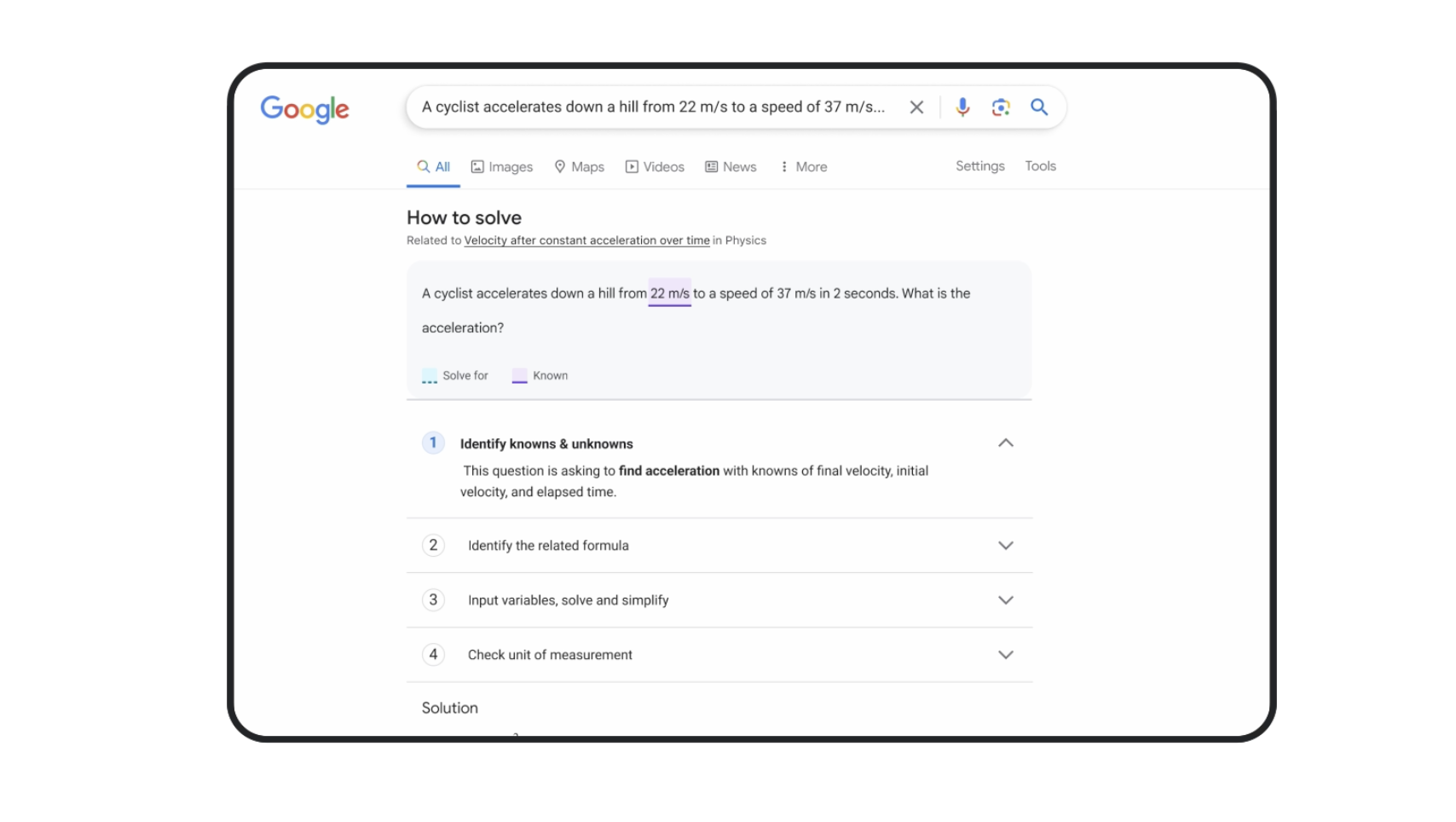This screenshot has height=822, width=1456.
Task: Collapse step 1 Identify knowns & unknowns chevron
Action: 1006,443
